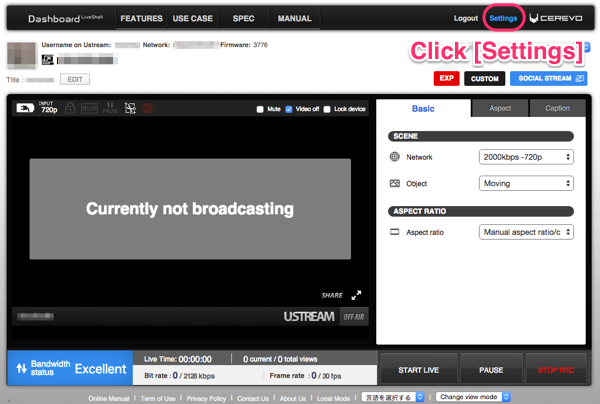Click the STOP REC button

556,370
